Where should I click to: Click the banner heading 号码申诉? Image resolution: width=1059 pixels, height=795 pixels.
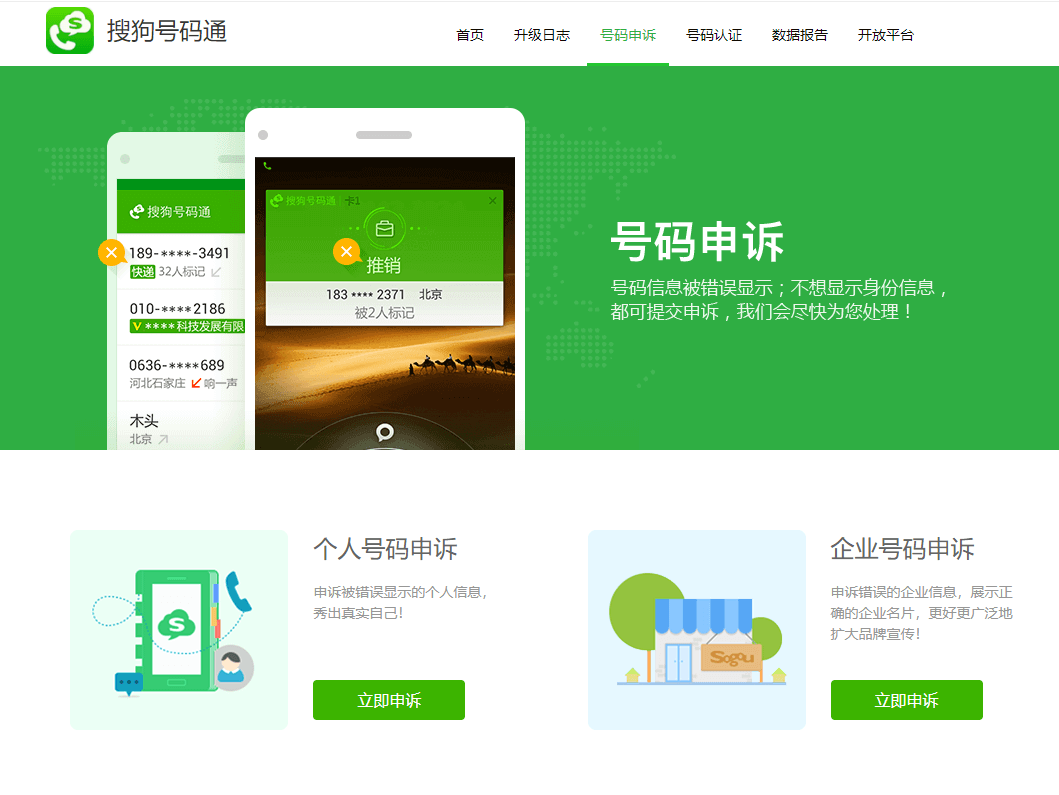[x=697, y=241]
